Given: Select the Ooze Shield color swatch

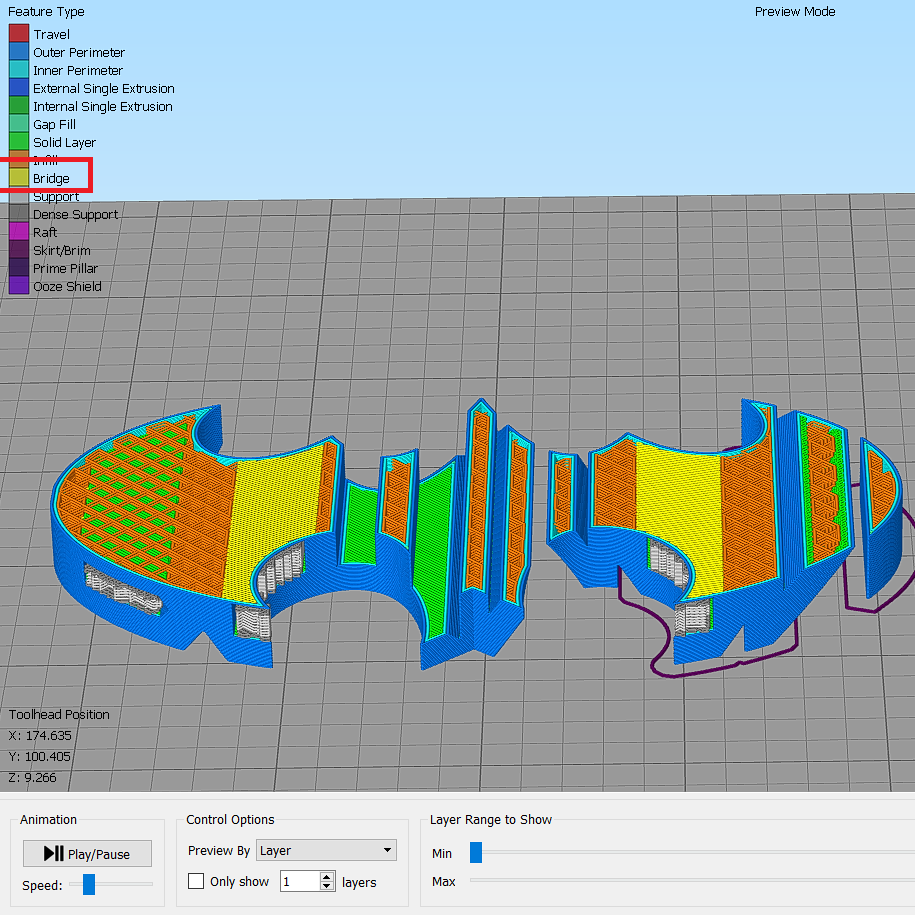Looking at the screenshot, I should [x=18, y=286].
